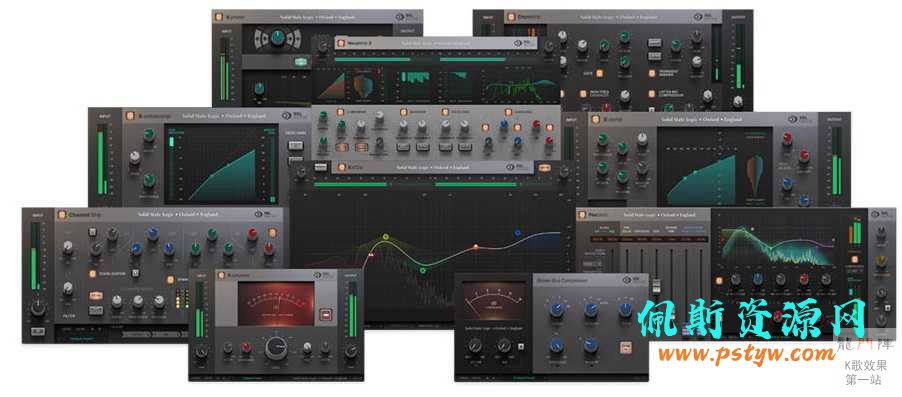Click the top-left blue knob in the Bus Compressor
Viewport: 902px width, 397px height.
point(556,311)
